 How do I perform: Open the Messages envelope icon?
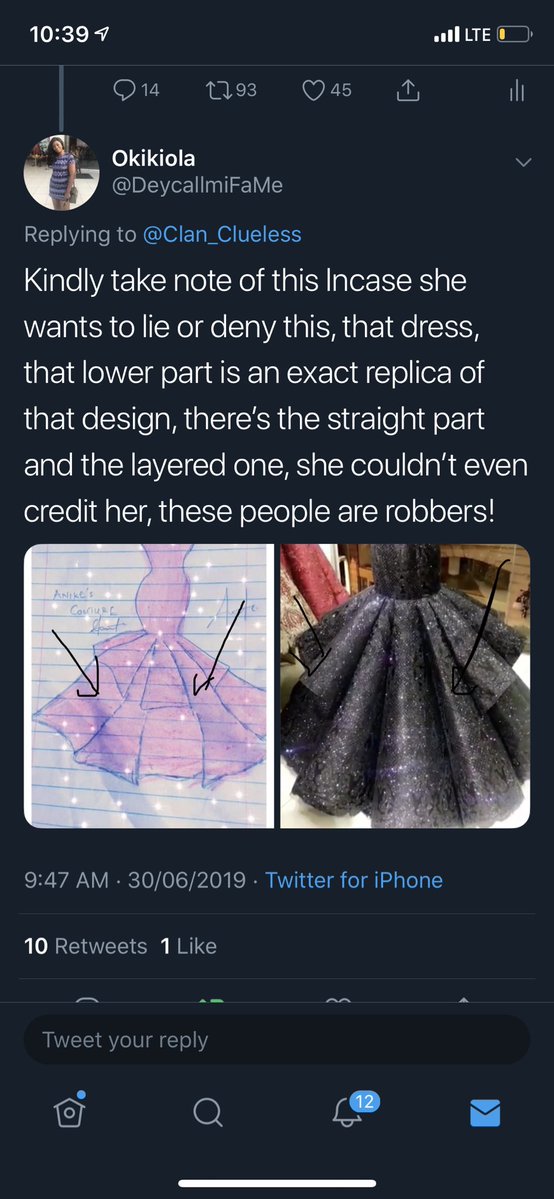484,1113
